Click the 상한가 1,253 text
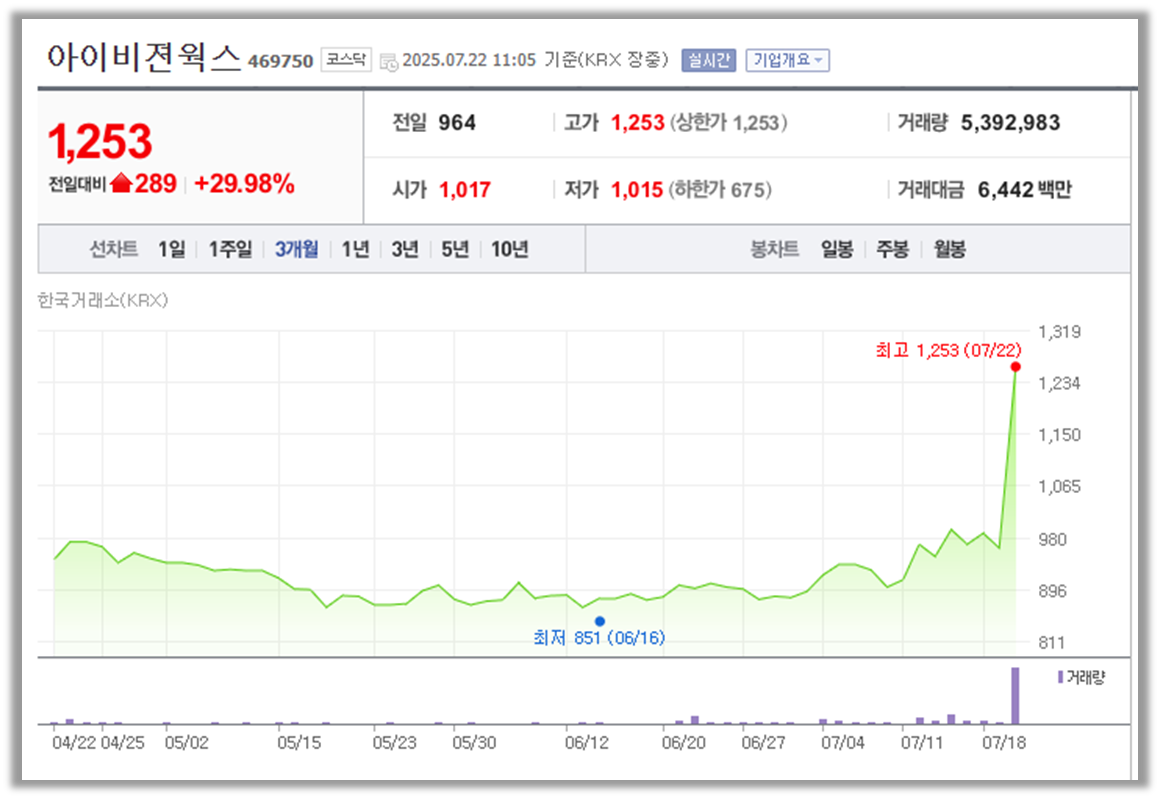 click(x=729, y=123)
